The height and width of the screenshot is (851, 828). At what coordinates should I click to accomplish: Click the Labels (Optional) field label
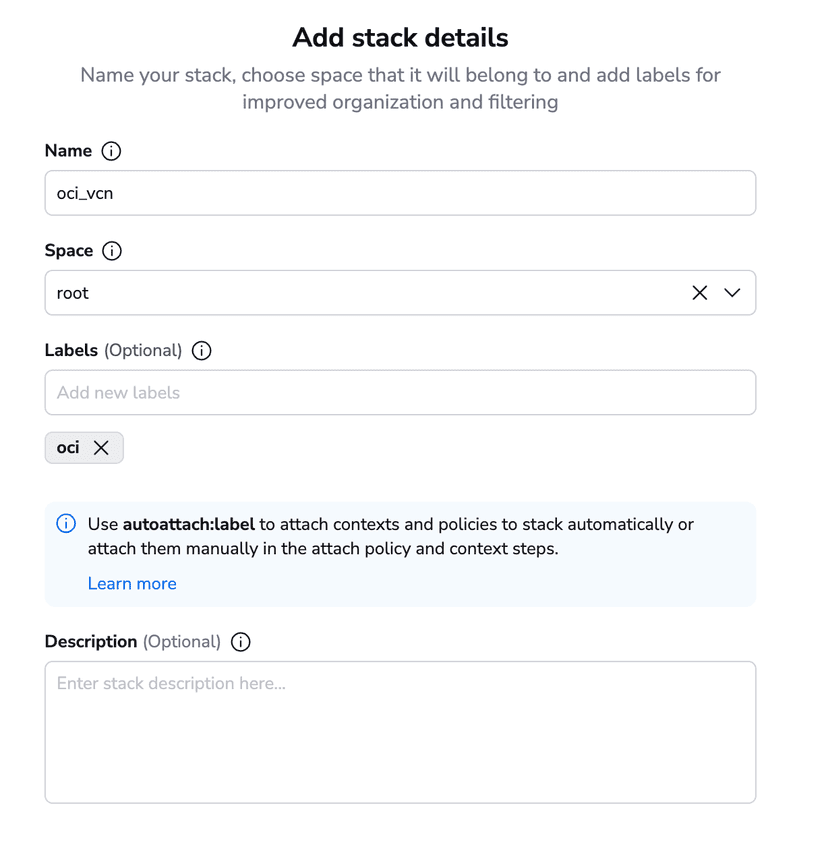[113, 350]
